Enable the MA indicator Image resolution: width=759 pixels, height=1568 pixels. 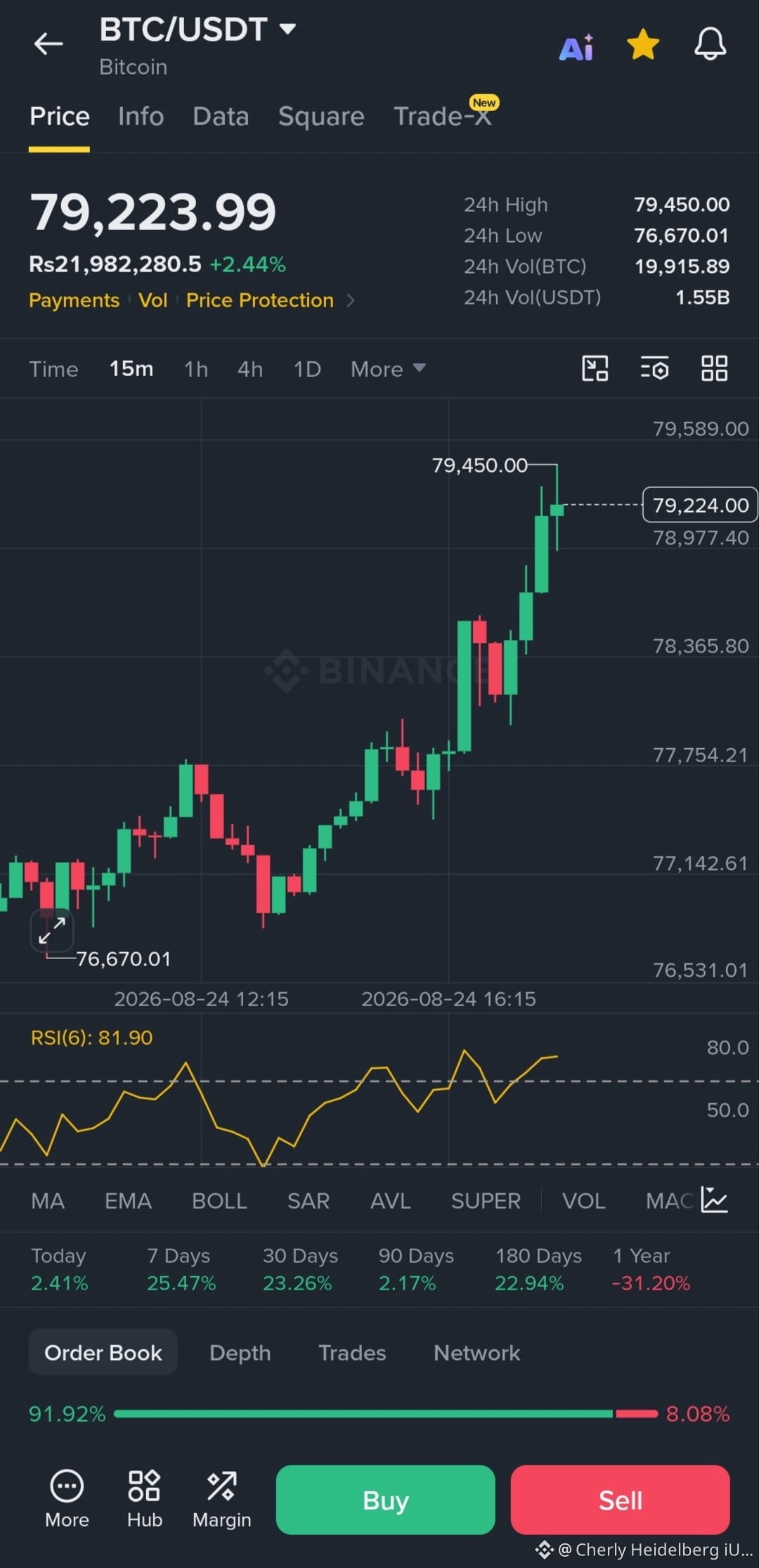(x=48, y=1201)
